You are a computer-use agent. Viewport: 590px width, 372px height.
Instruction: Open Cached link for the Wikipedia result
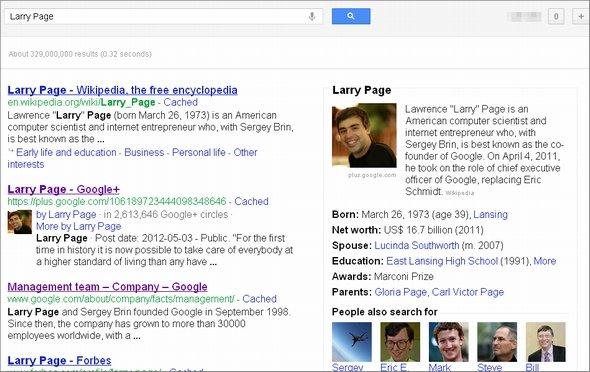[x=181, y=102]
